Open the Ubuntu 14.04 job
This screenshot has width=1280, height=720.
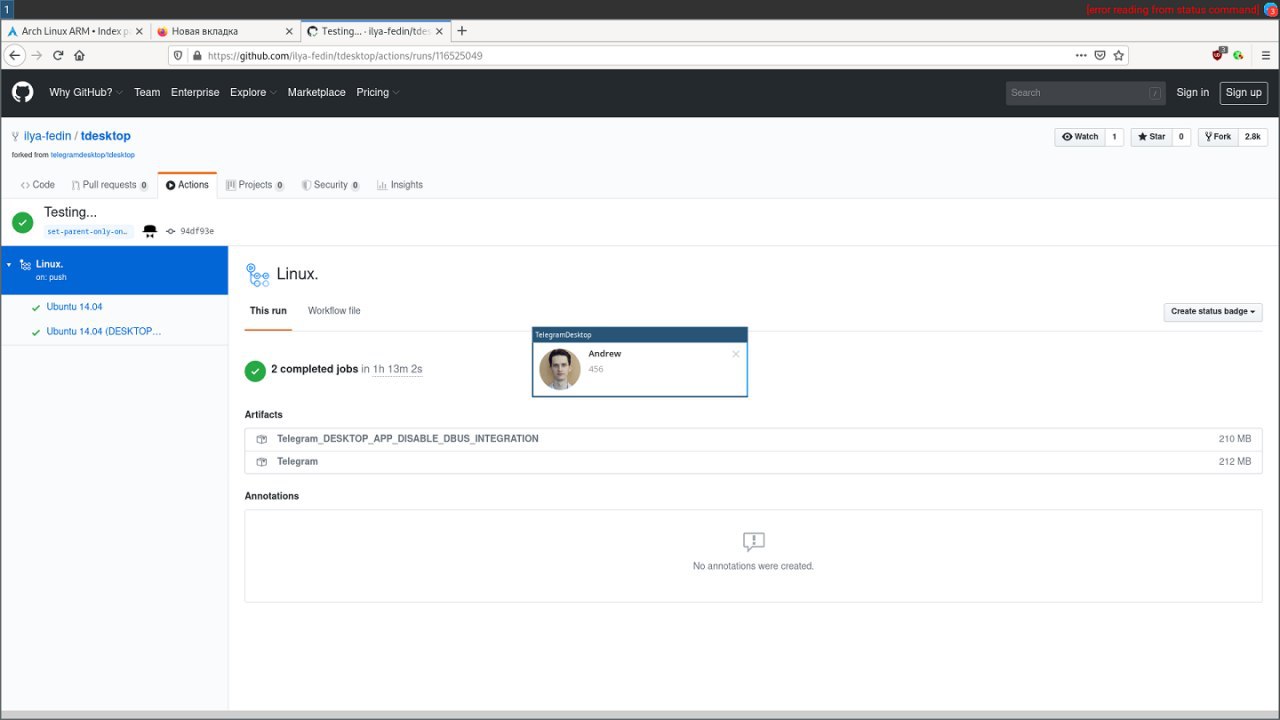point(74,307)
